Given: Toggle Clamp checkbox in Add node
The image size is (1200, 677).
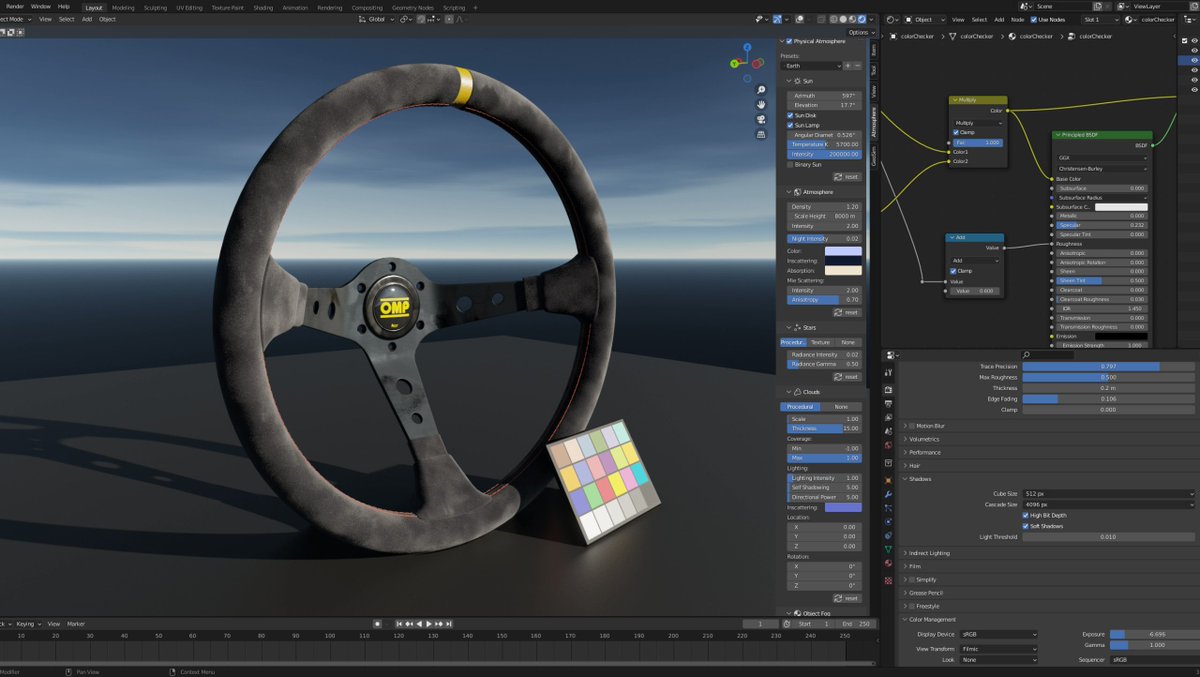Looking at the screenshot, I should pos(953,271).
